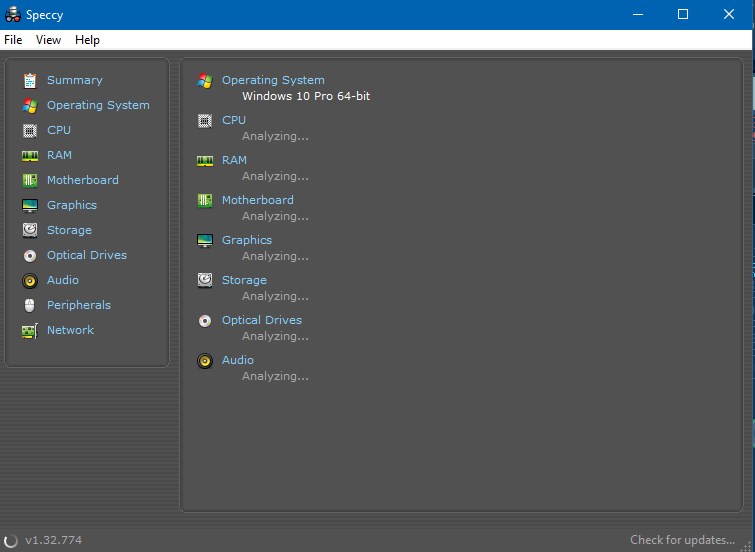Open the View menu
This screenshot has width=755, height=552.
tap(48, 40)
